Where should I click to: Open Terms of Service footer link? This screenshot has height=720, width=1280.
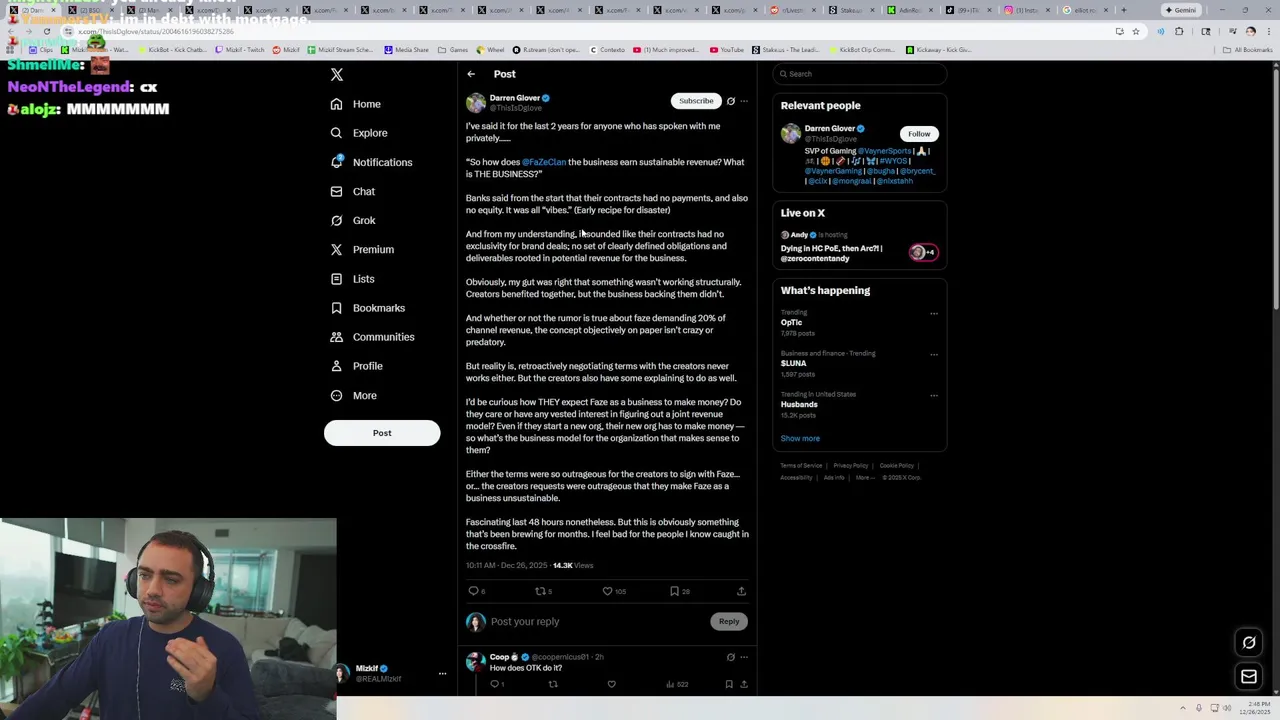point(801,466)
